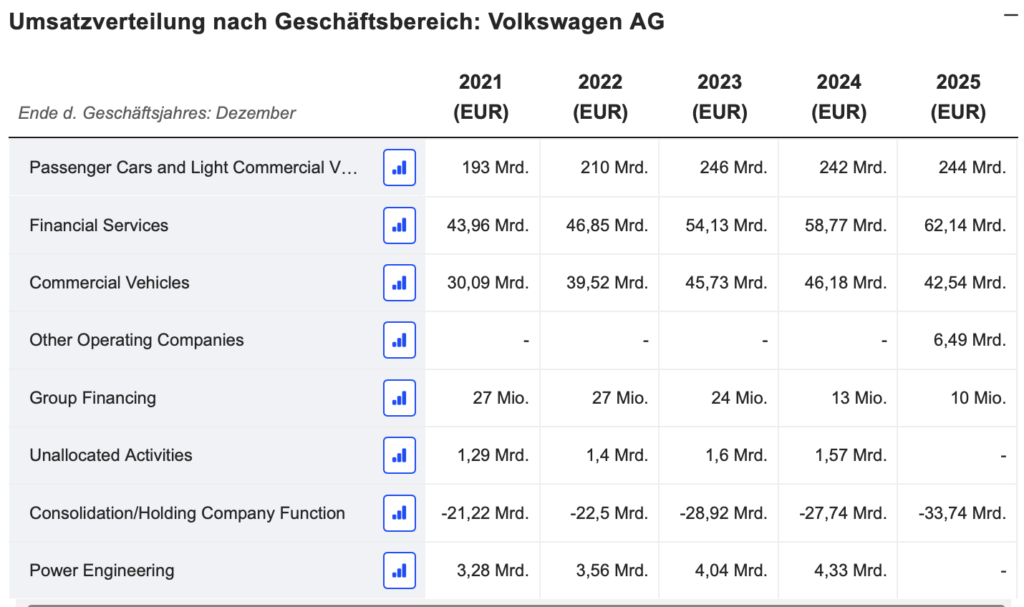The image size is (1024, 607).
Task: Open chart for Financial Services segment
Action: click(399, 225)
